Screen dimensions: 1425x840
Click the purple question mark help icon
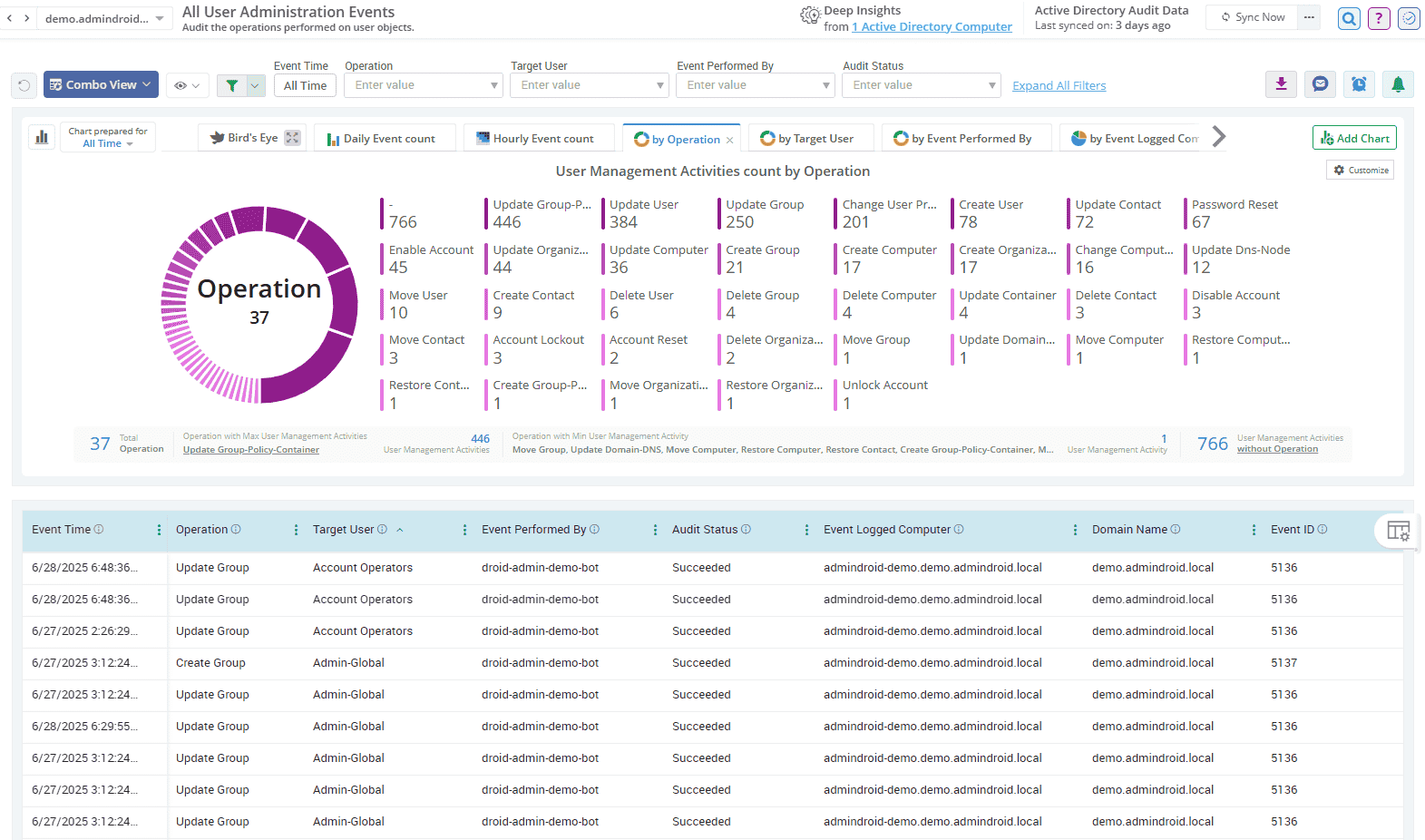1379,18
